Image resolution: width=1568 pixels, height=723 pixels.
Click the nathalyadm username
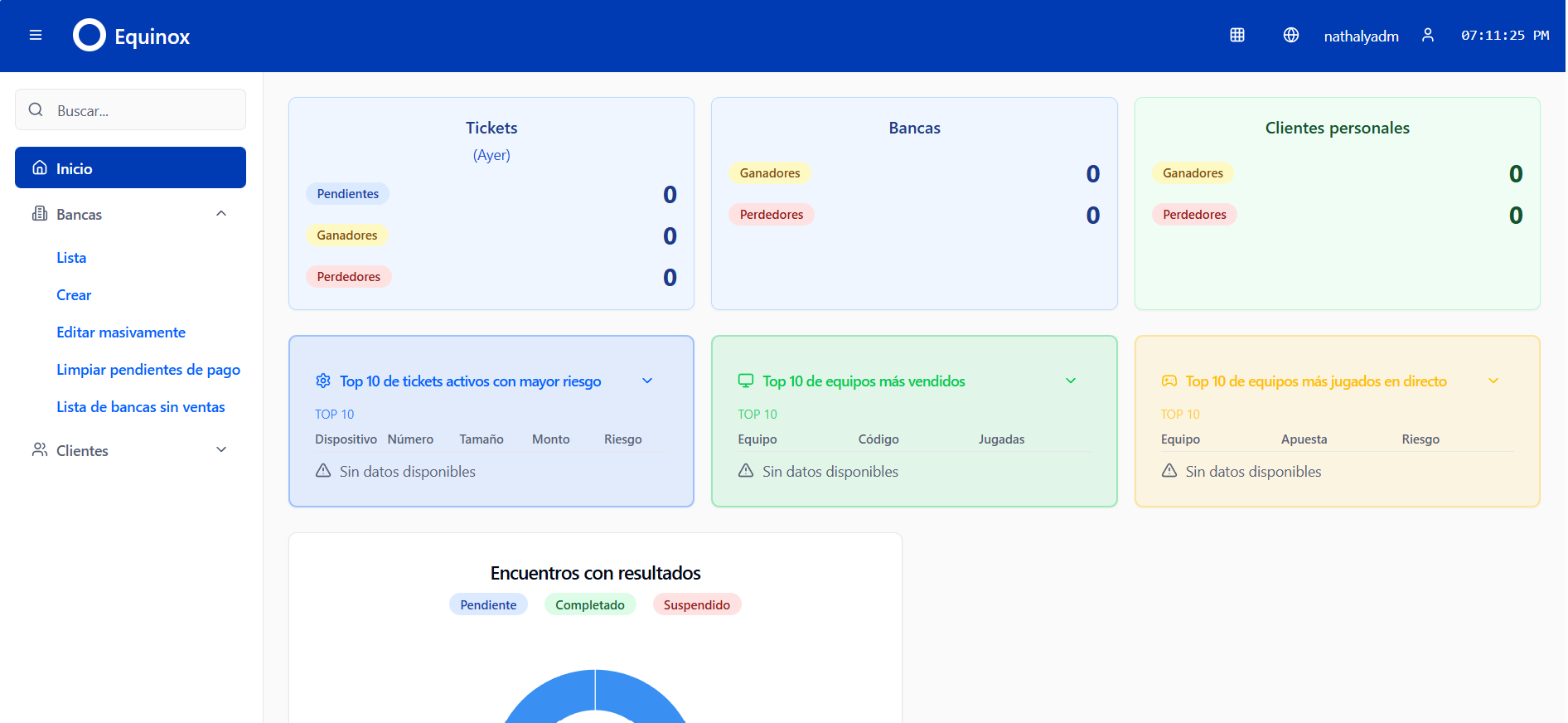click(x=1361, y=36)
